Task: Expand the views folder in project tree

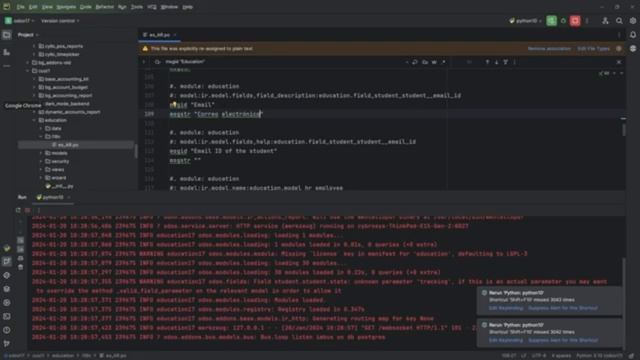Action: [41, 170]
